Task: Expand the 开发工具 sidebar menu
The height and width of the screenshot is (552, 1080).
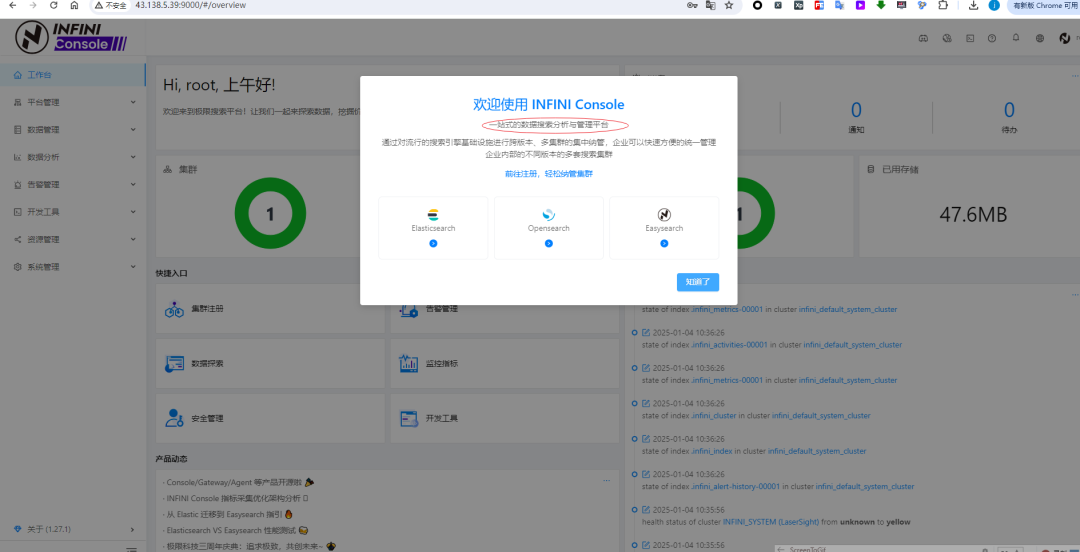Action: (73, 212)
